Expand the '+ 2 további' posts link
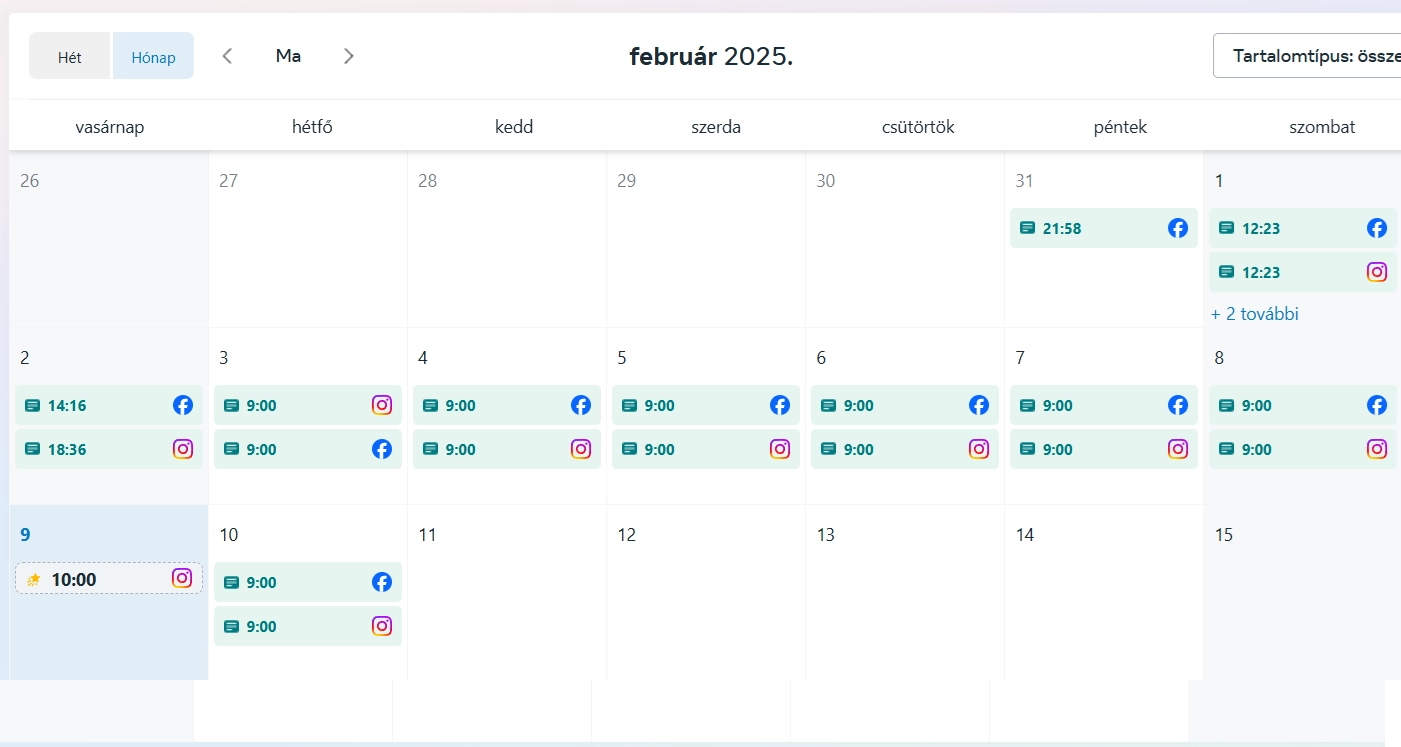The width and height of the screenshot is (1401, 747). 1255,314
